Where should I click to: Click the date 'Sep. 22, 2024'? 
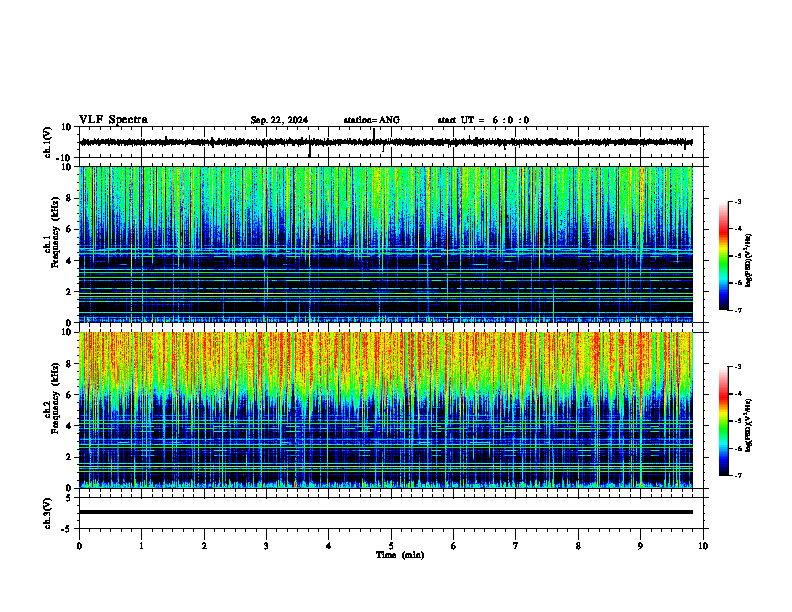279,120
